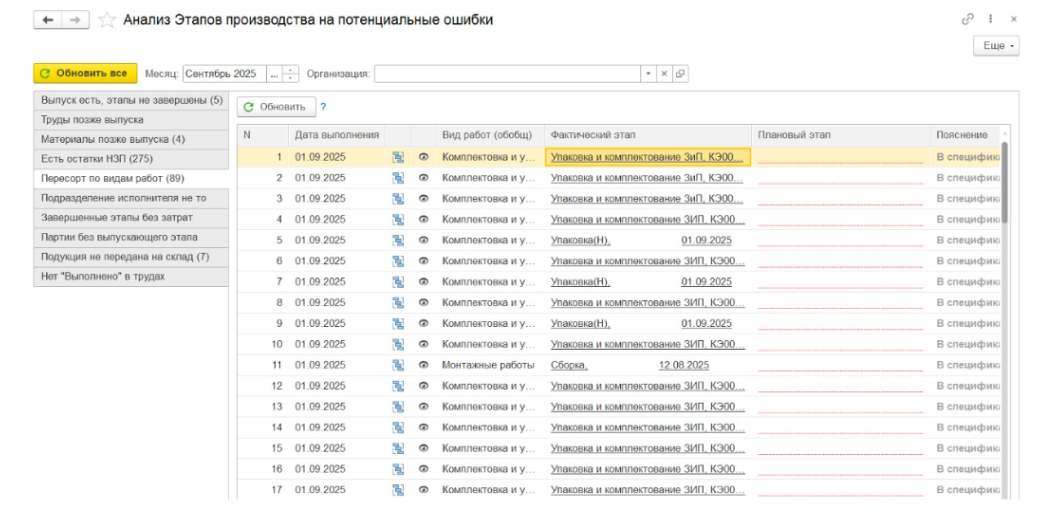Screen dimensions: 1052x523
Task: Select tab Партии без выпускающего этапа
Action: tap(131, 237)
